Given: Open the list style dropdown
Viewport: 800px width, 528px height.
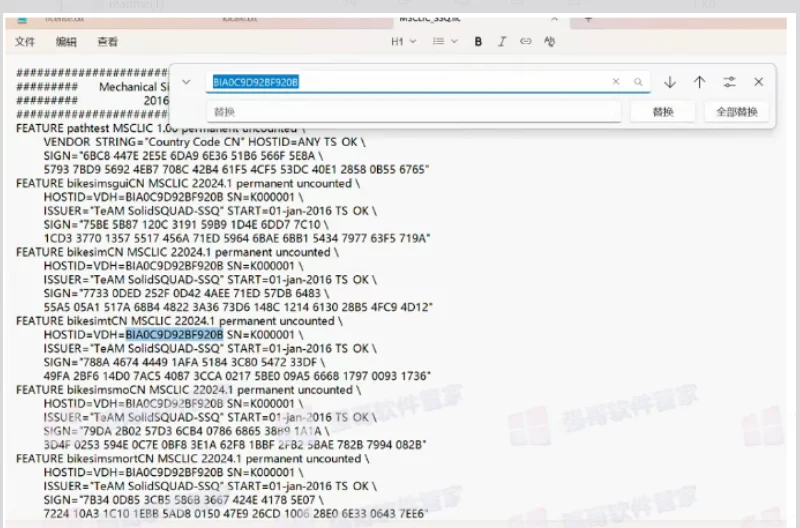Looking at the screenshot, I should tap(445, 41).
